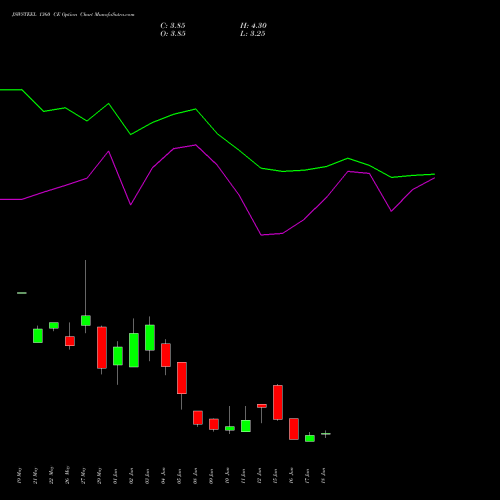
Task: Click the 27 May candle with long upper wick
Action: 86,320
